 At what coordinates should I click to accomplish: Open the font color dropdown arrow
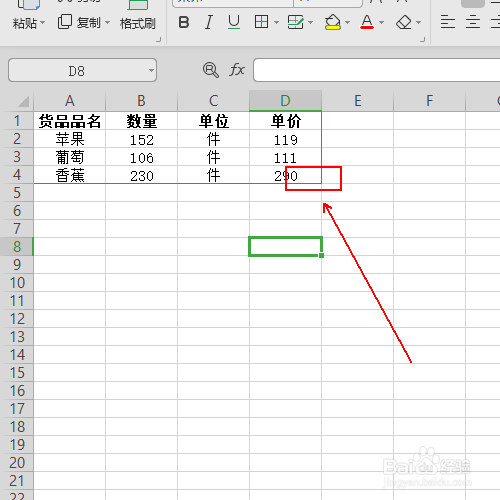382,23
